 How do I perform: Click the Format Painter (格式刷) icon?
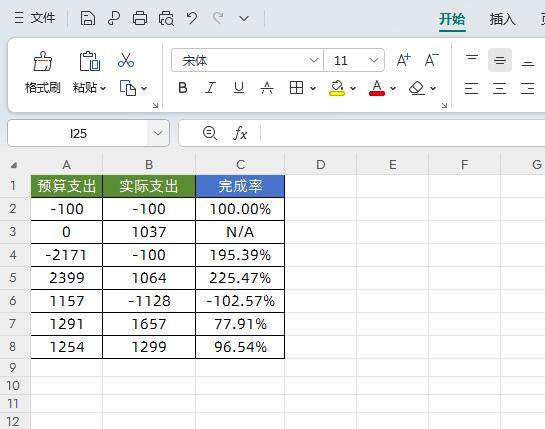(x=42, y=62)
